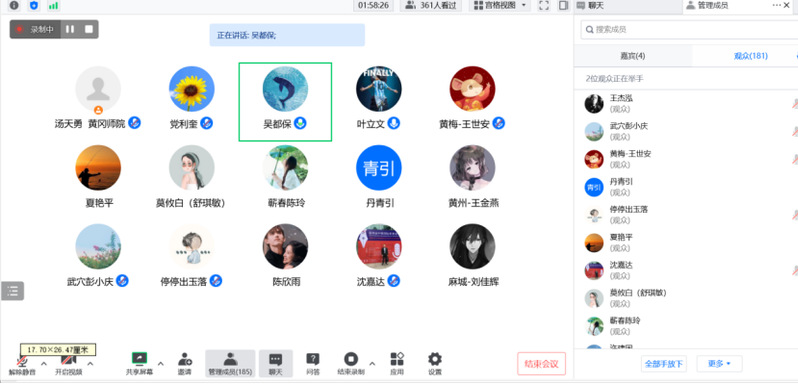Toggle unmute microphone (解除静音) button

click(x=22, y=364)
